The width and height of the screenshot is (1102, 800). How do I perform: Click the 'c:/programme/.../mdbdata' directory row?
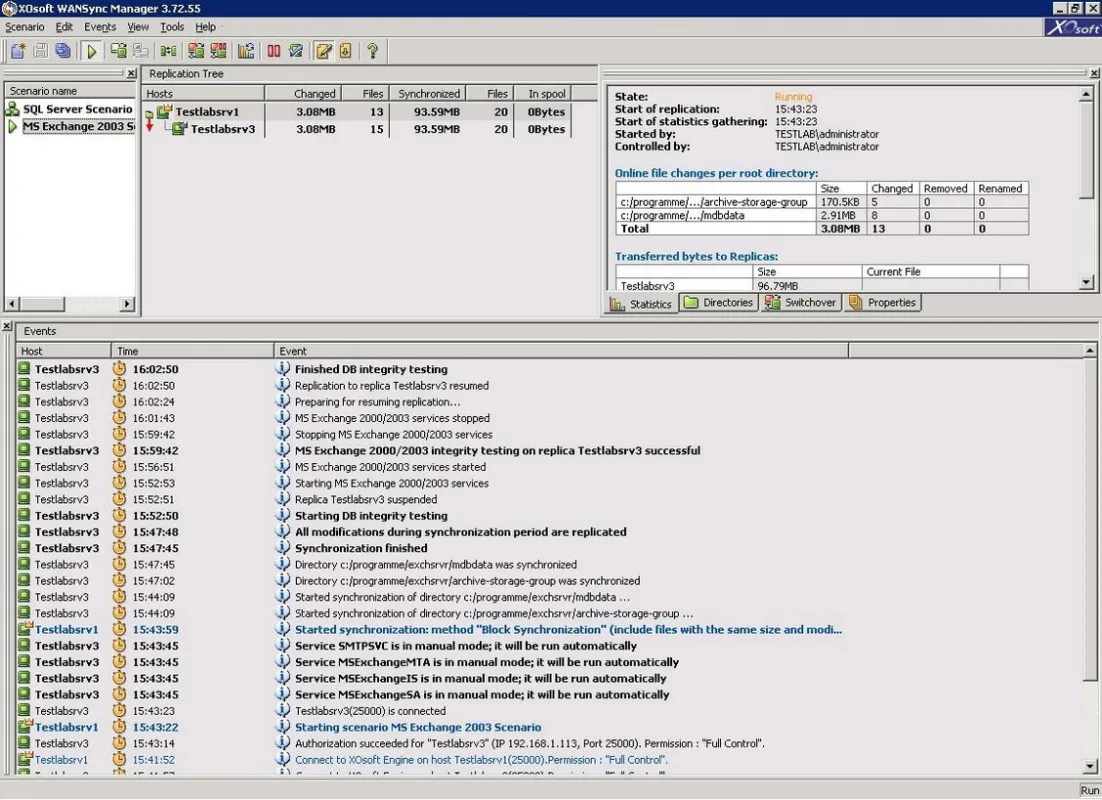coord(822,215)
